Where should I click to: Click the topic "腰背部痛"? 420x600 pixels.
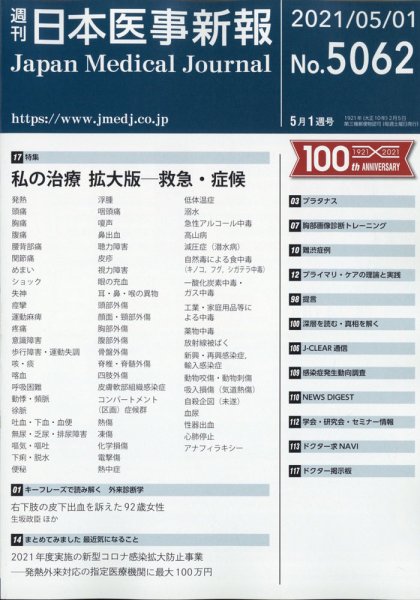27,246
